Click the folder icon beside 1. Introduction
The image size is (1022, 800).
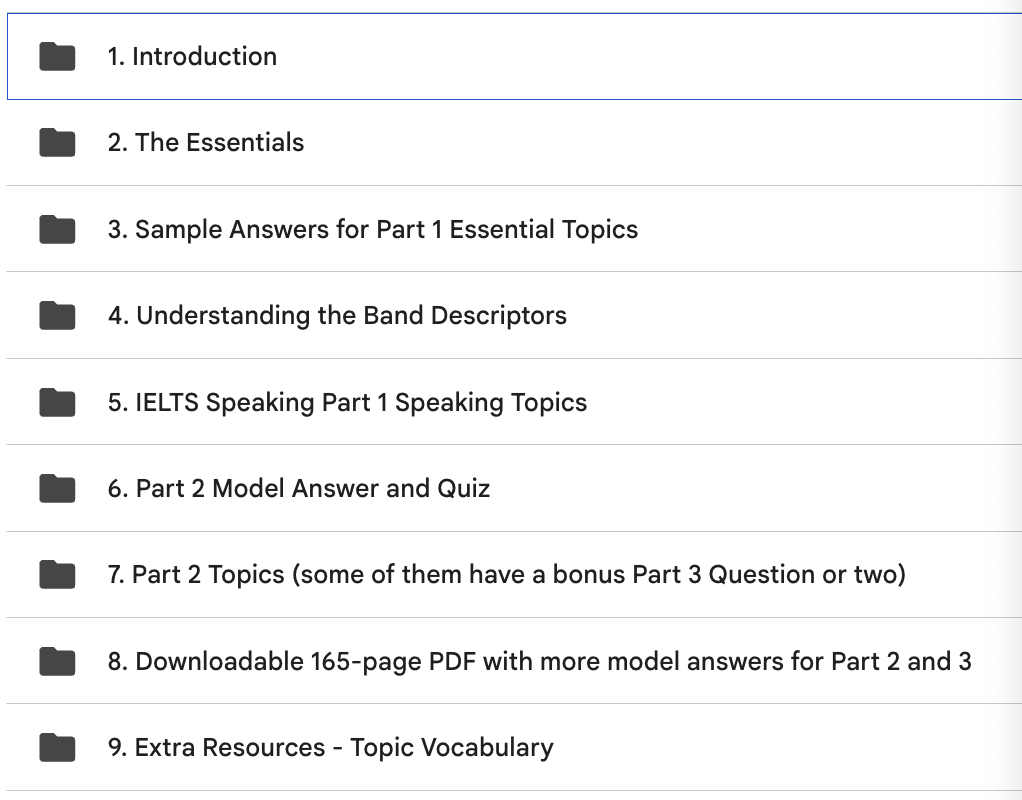58,57
